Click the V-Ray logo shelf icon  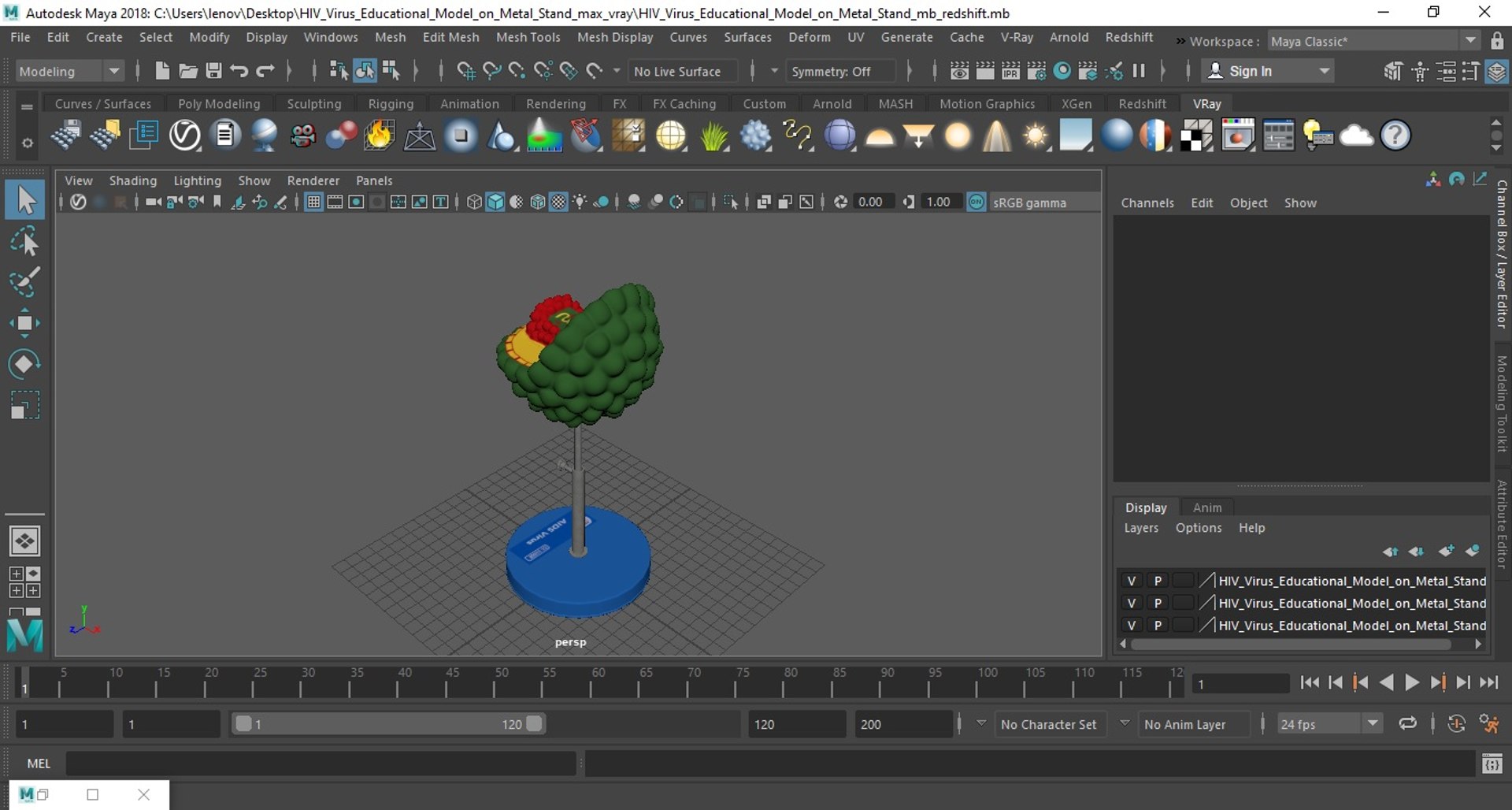[x=185, y=136]
